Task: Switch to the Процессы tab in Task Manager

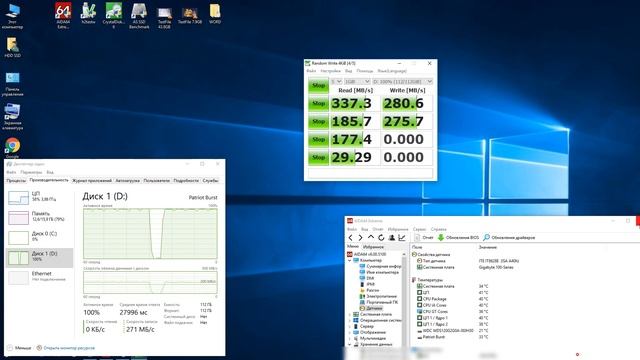Action: click(16, 180)
